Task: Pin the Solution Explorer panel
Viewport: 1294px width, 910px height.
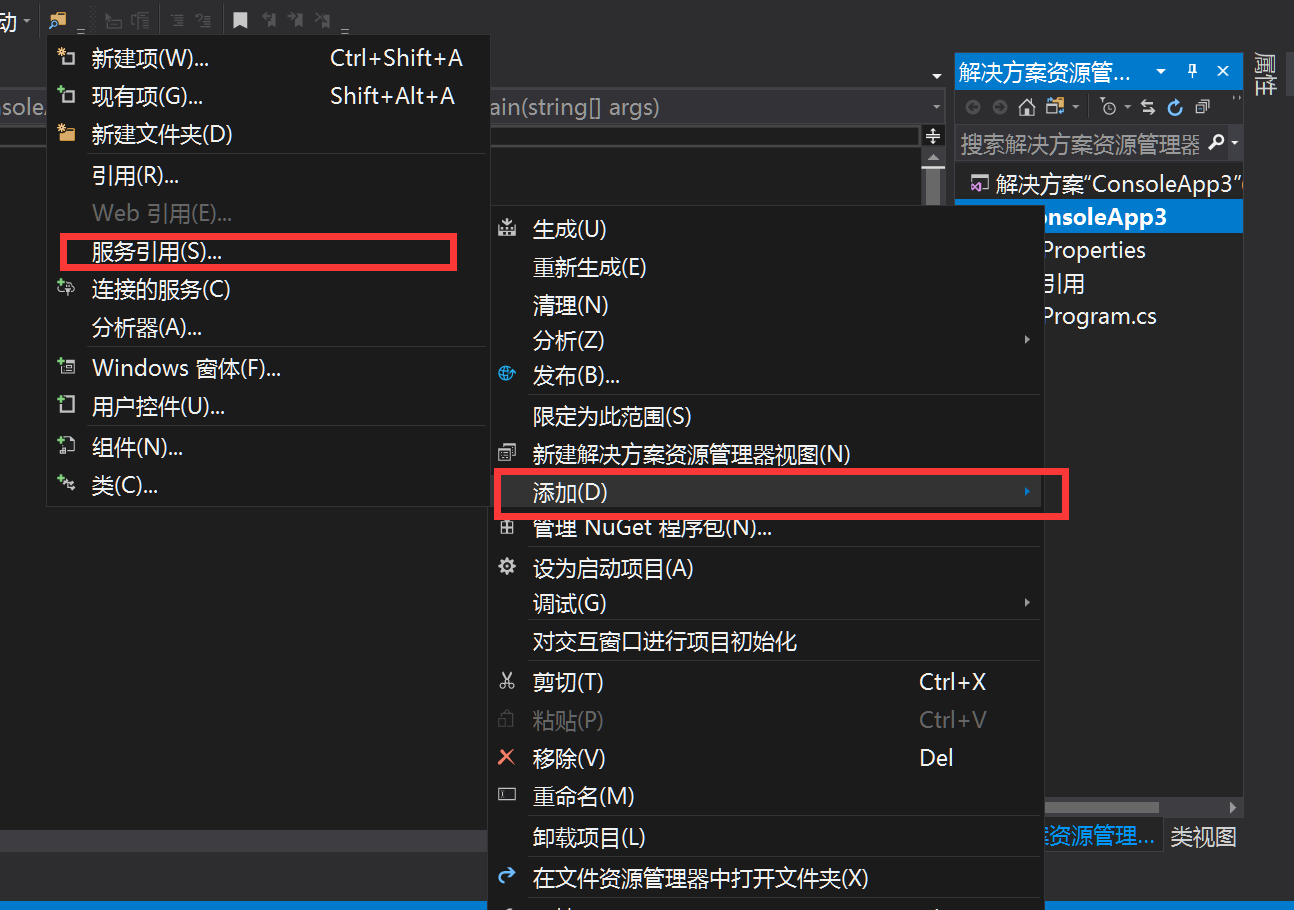Action: [x=1192, y=72]
